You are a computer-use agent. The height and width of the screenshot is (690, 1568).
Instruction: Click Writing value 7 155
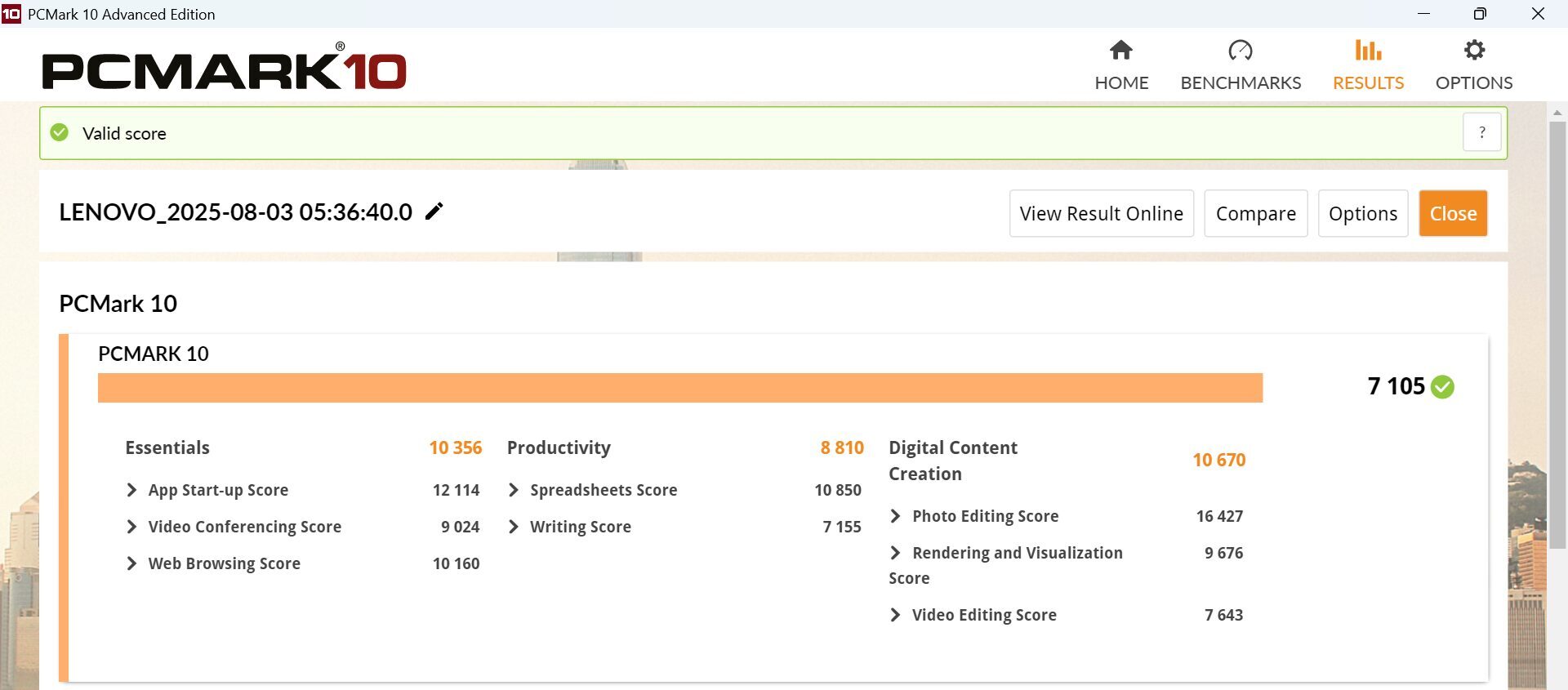pos(842,527)
